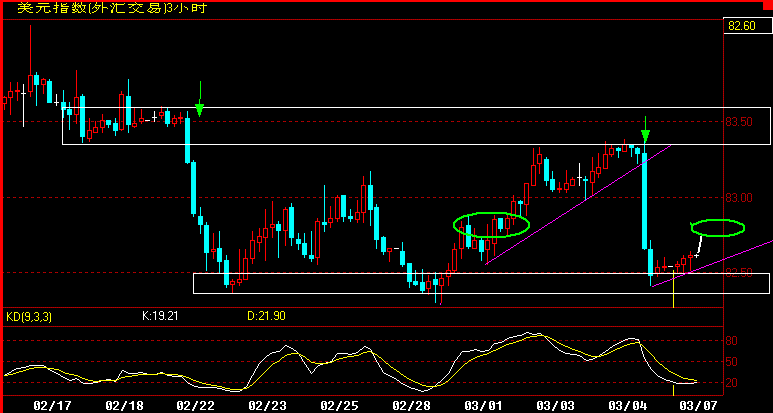Click the chart title 美元指数(外汇交易)3小时
Image resolution: width=773 pixels, height=413 pixels.
[x=112, y=8]
